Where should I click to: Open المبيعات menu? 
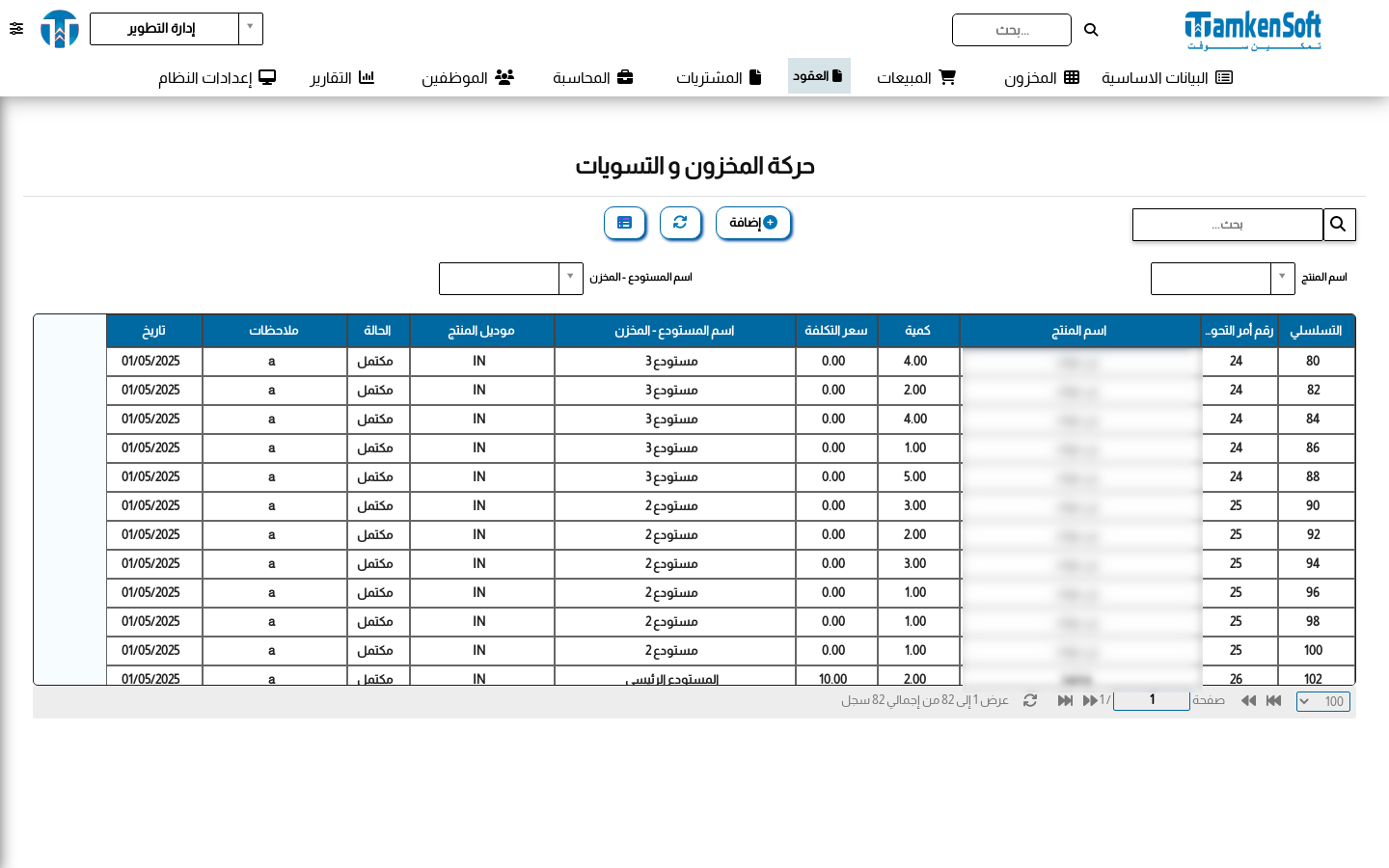[x=916, y=77]
